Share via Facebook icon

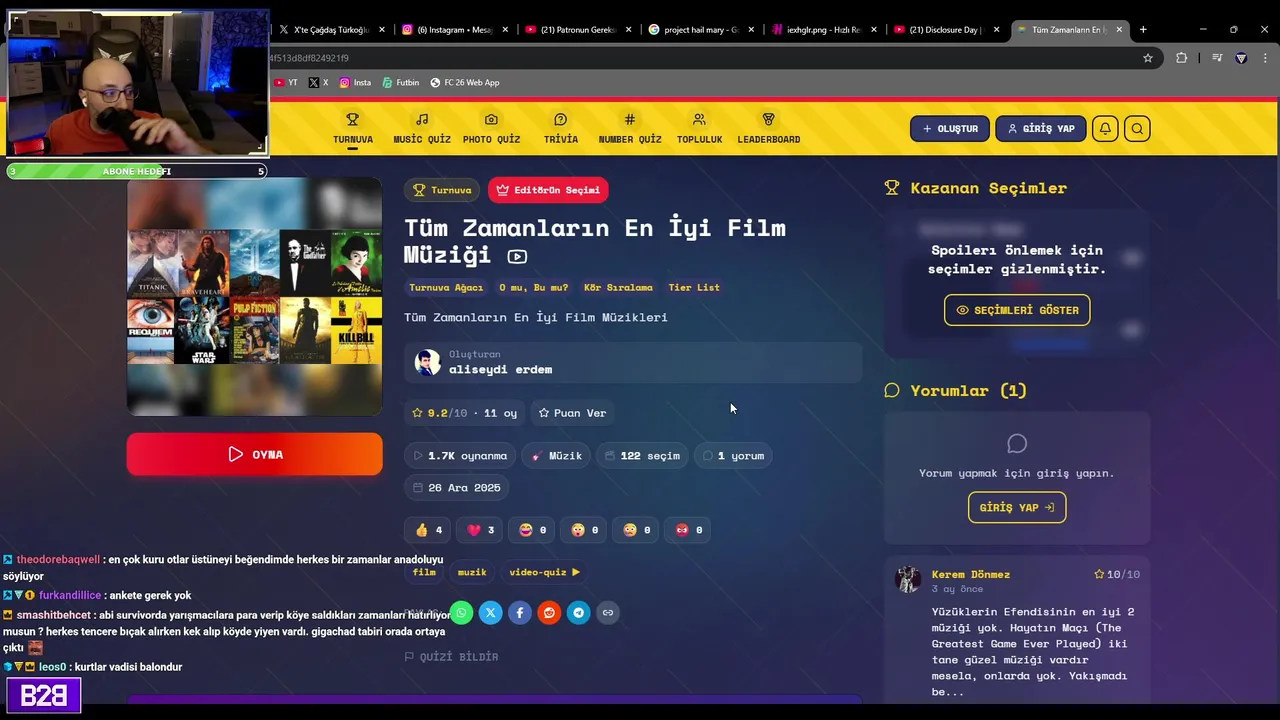pyautogui.click(x=520, y=613)
